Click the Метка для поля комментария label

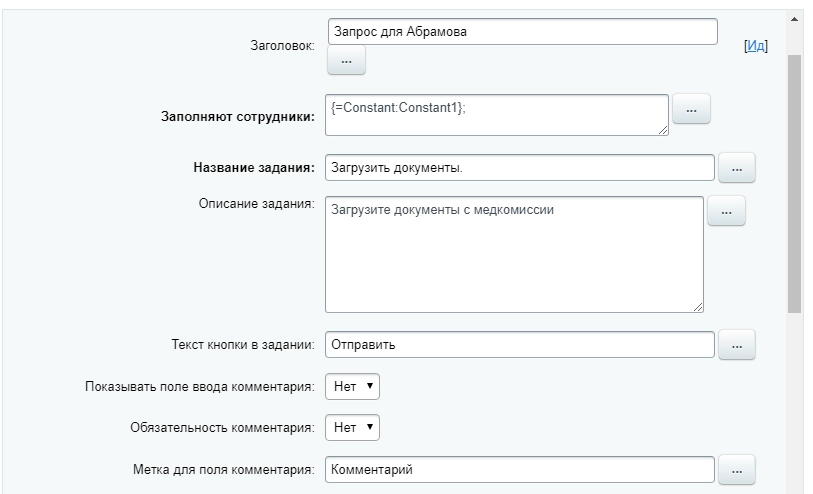tap(224, 470)
